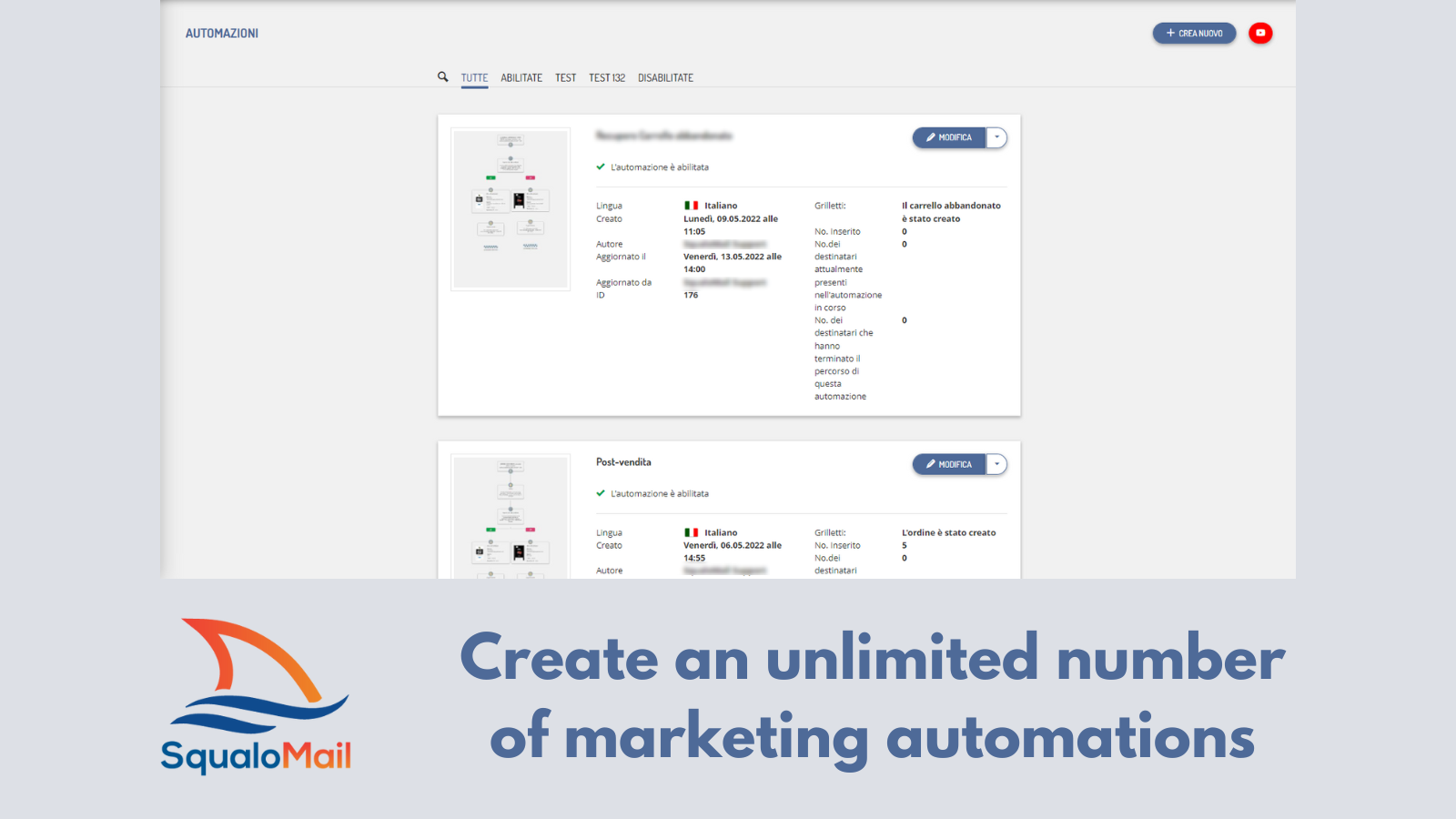This screenshot has height=819, width=1456.
Task: Click the Italian flag in abandoned-cart card
Action: 692,206
